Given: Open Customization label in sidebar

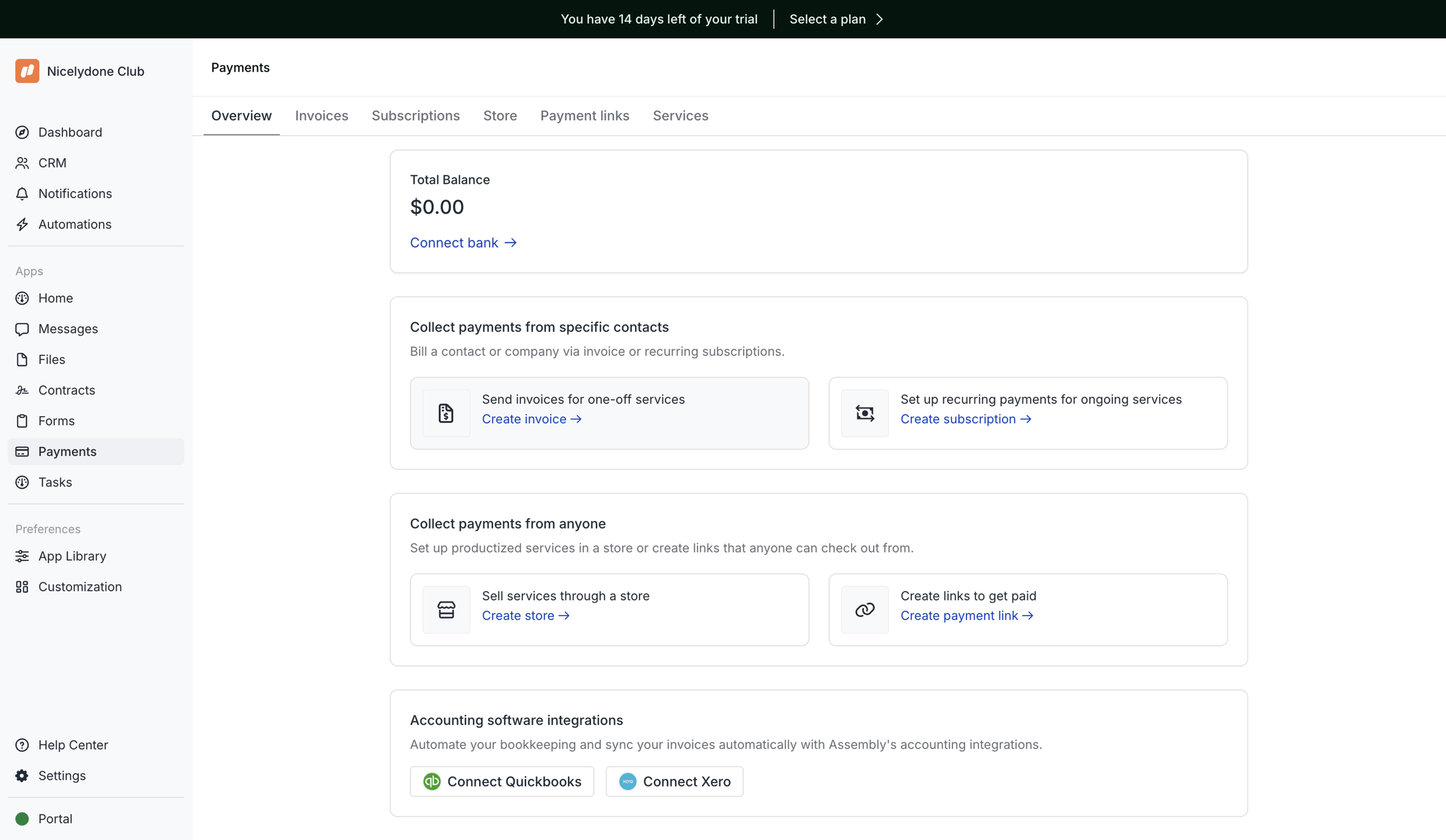Looking at the screenshot, I should (80, 587).
